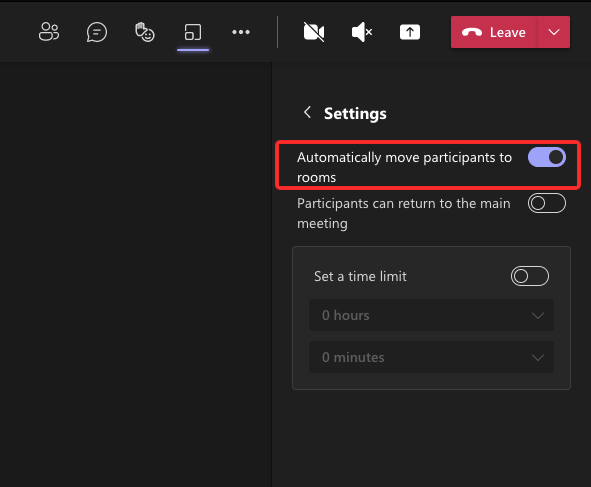This screenshot has height=487, width=591.
Task: Click the chevron in the minutes field
Action: click(x=538, y=357)
